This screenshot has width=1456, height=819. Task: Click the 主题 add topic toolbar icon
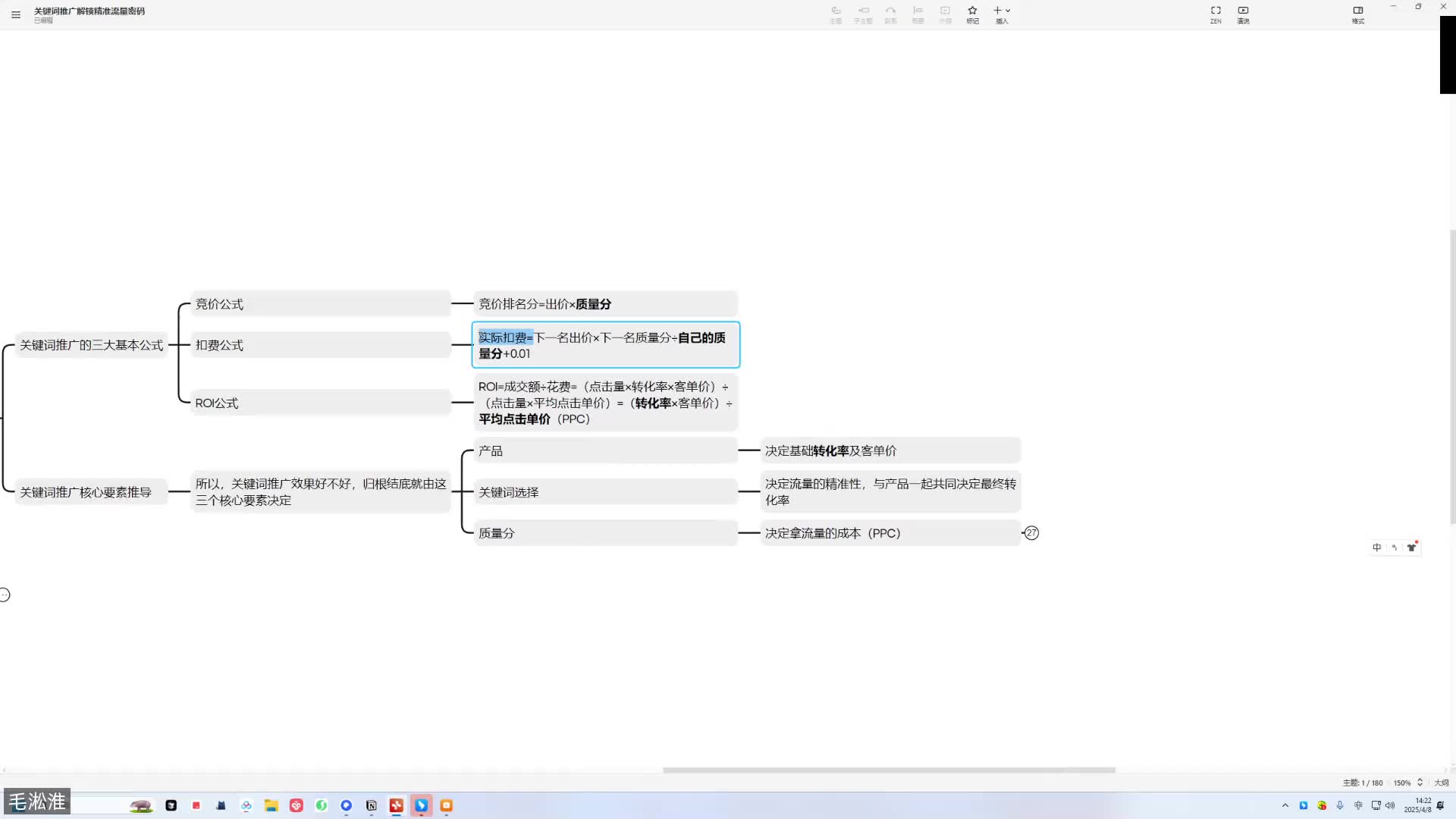pyautogui.click(x=836, y=14)
